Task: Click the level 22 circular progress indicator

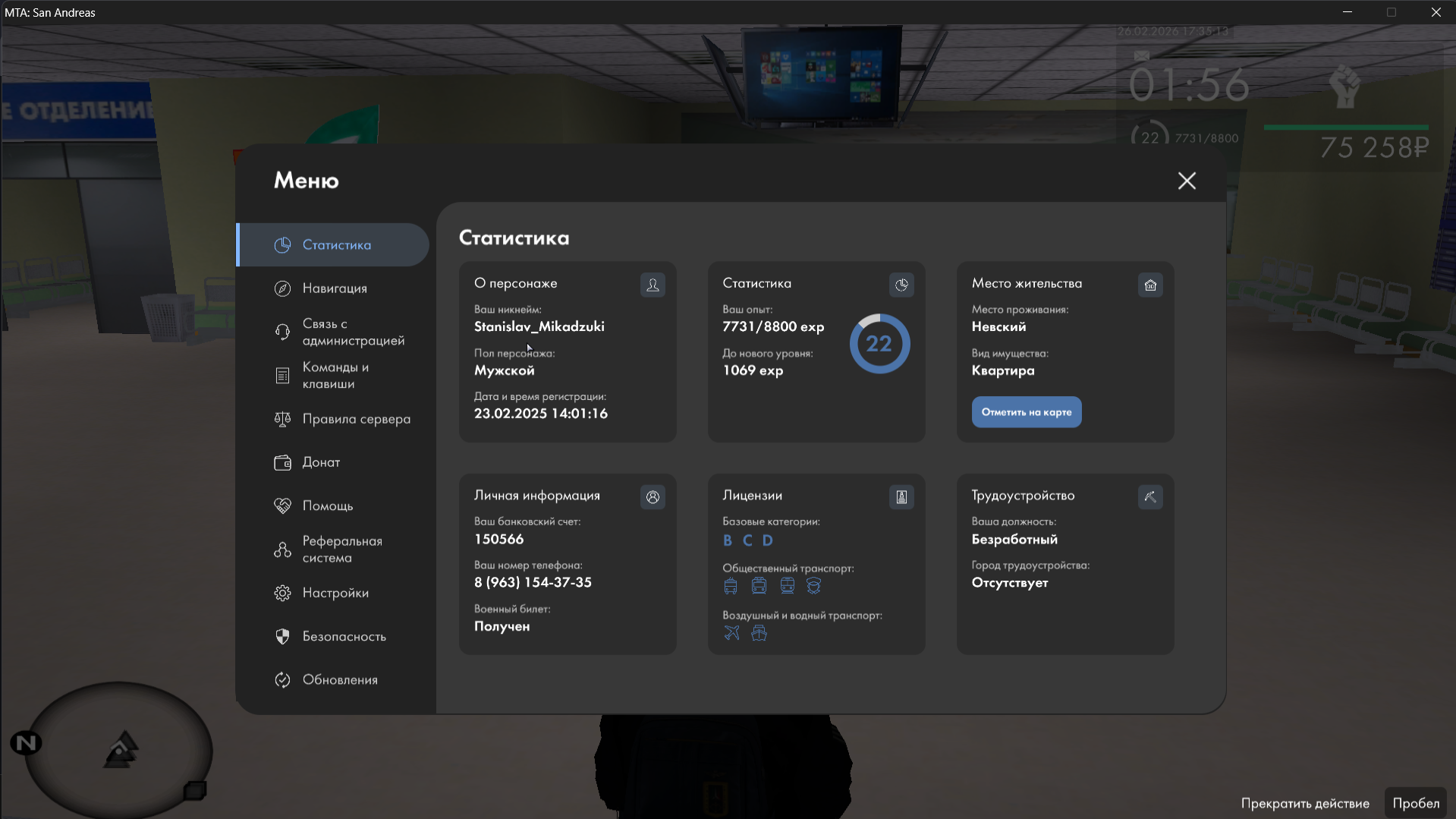Action: [x=879, y=344]
